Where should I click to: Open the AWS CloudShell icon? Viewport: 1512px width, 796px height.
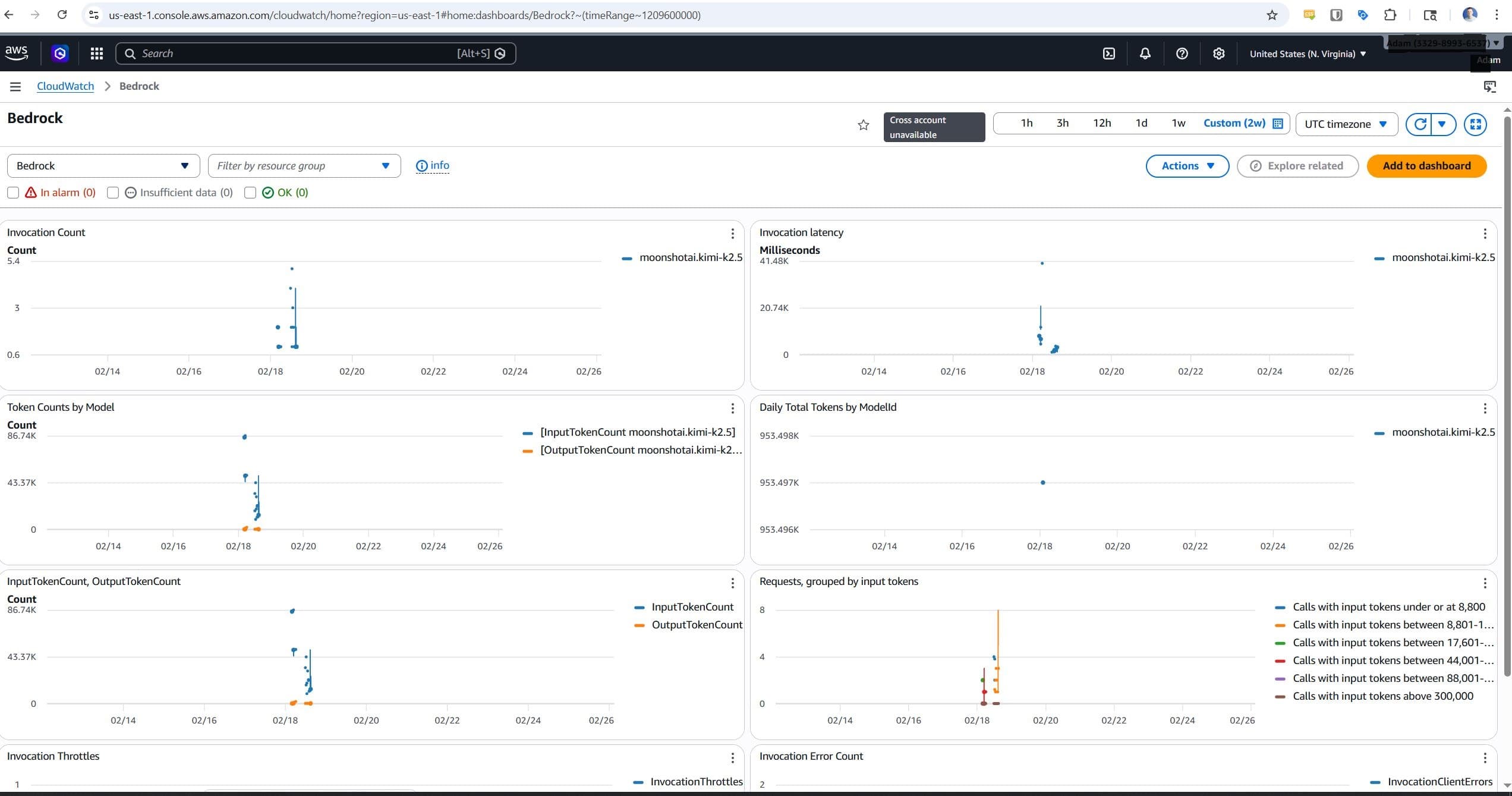pos(1108,54)
